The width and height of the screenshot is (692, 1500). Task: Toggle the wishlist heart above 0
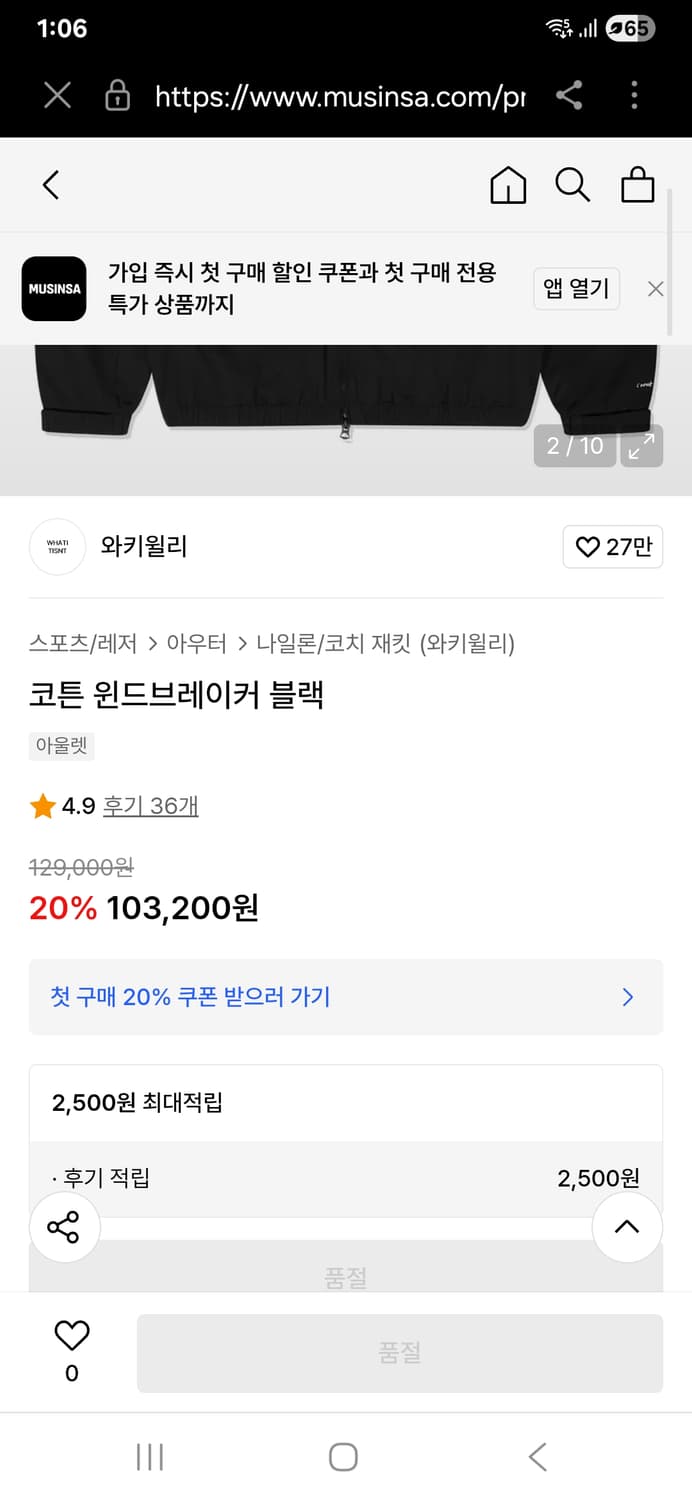tap(70, 1334)
